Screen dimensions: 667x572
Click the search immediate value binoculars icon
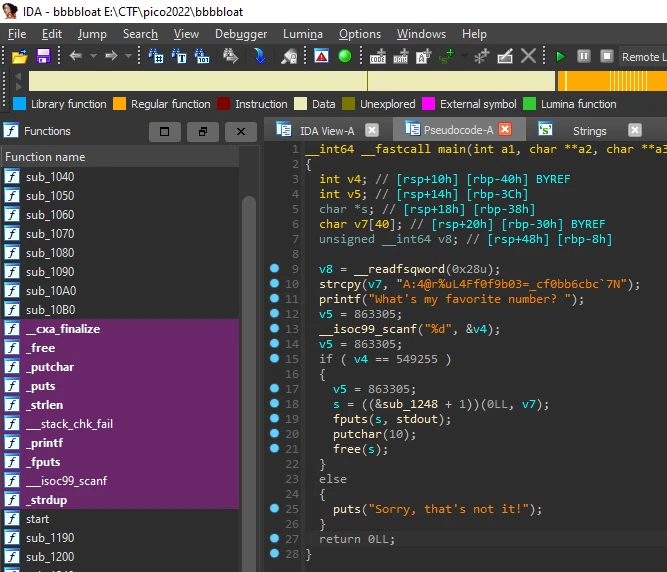[x=156, y=56]
